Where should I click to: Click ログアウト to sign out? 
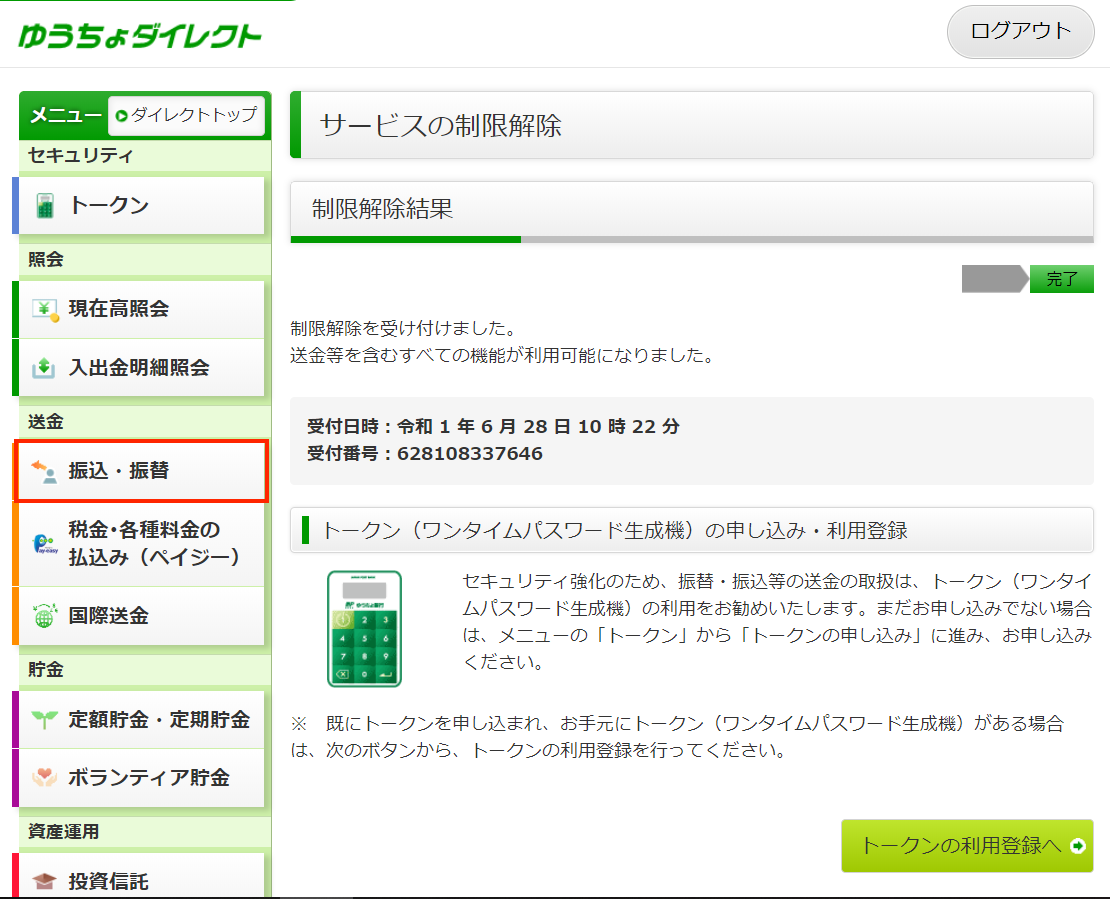(x=1020, y=32)
